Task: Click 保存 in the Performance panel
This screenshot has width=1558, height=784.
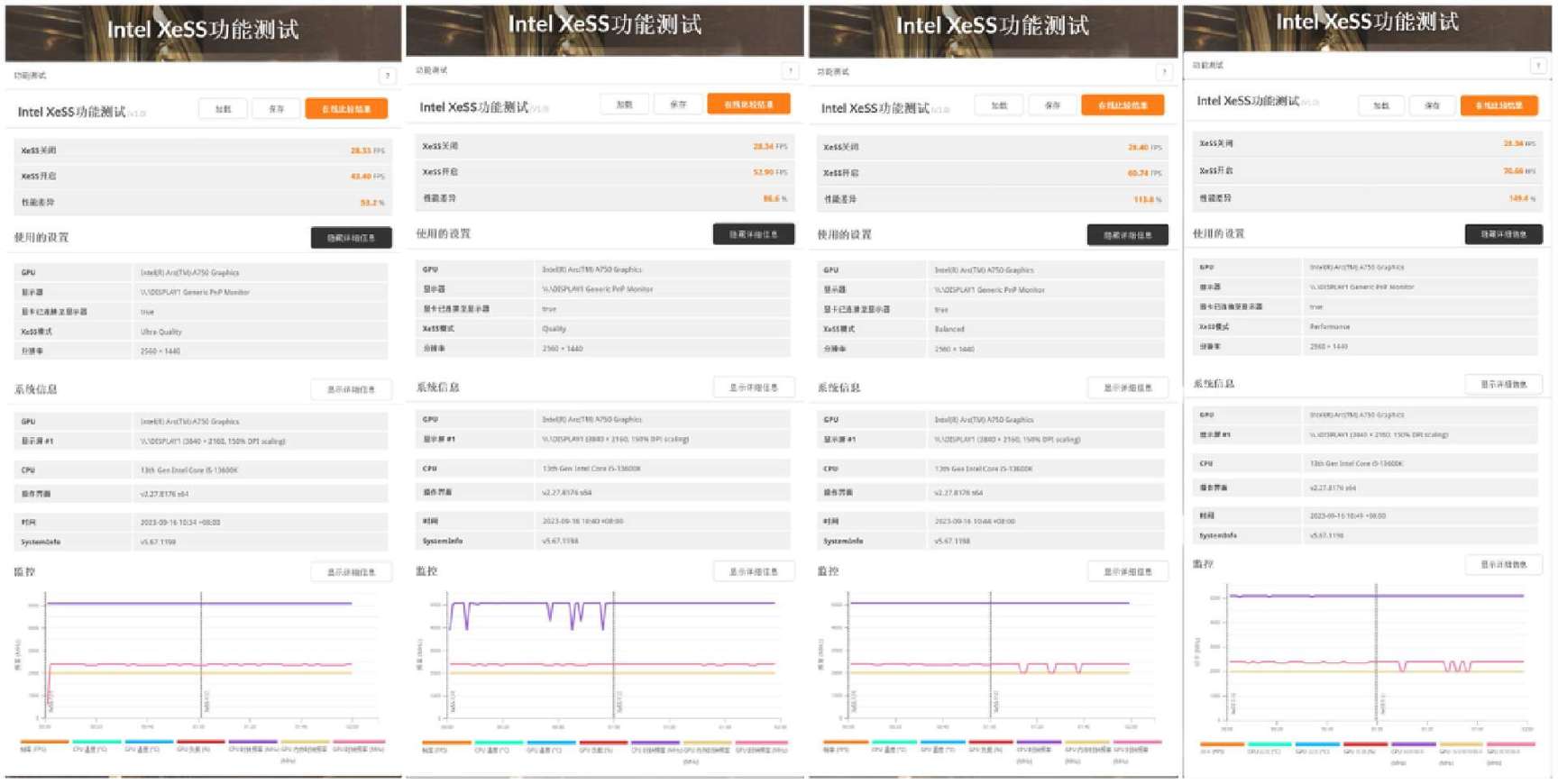Action: (x=1432, y=105)
